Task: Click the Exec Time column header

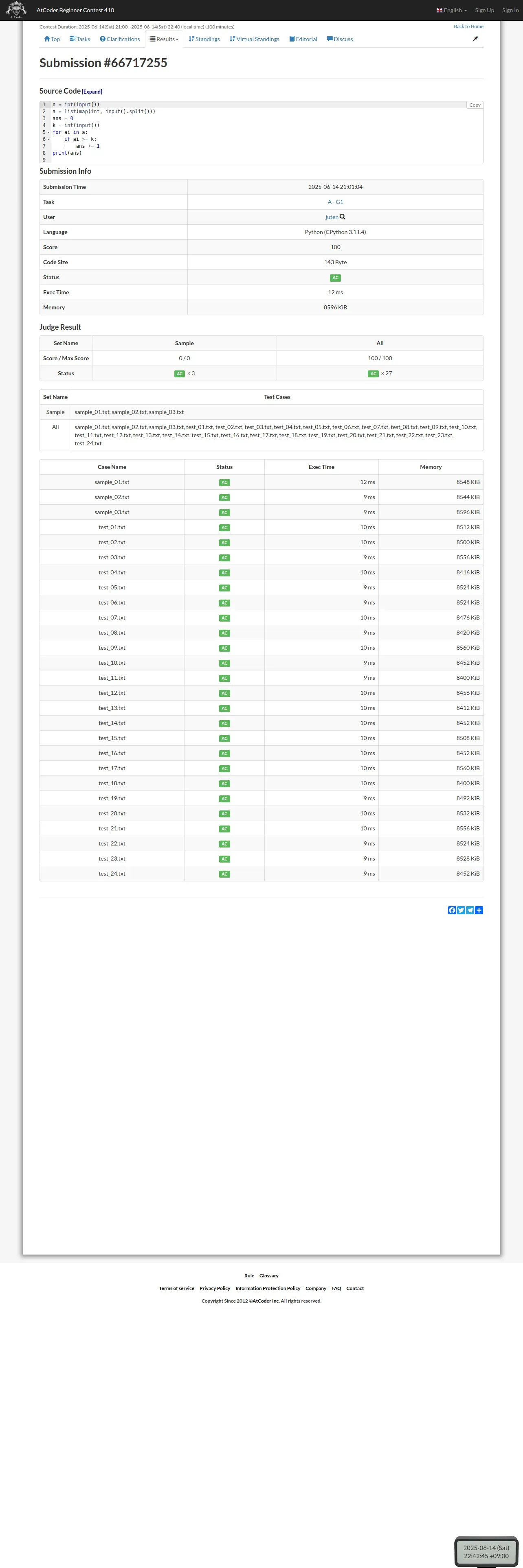Action: [321, 467]
